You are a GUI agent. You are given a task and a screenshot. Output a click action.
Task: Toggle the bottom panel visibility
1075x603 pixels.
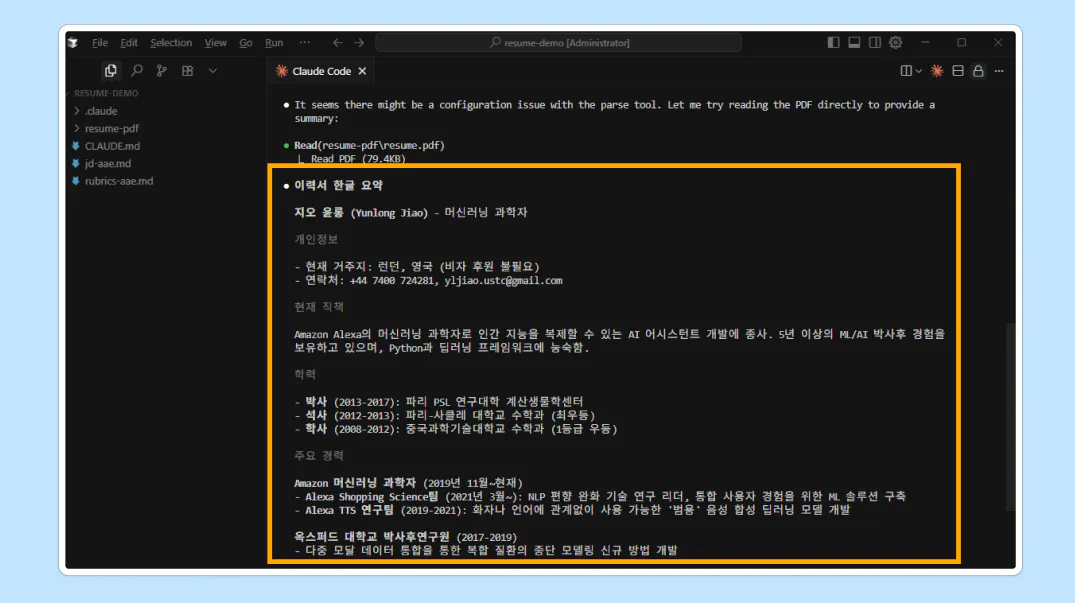pyautogui.click(x=854, y=42)
